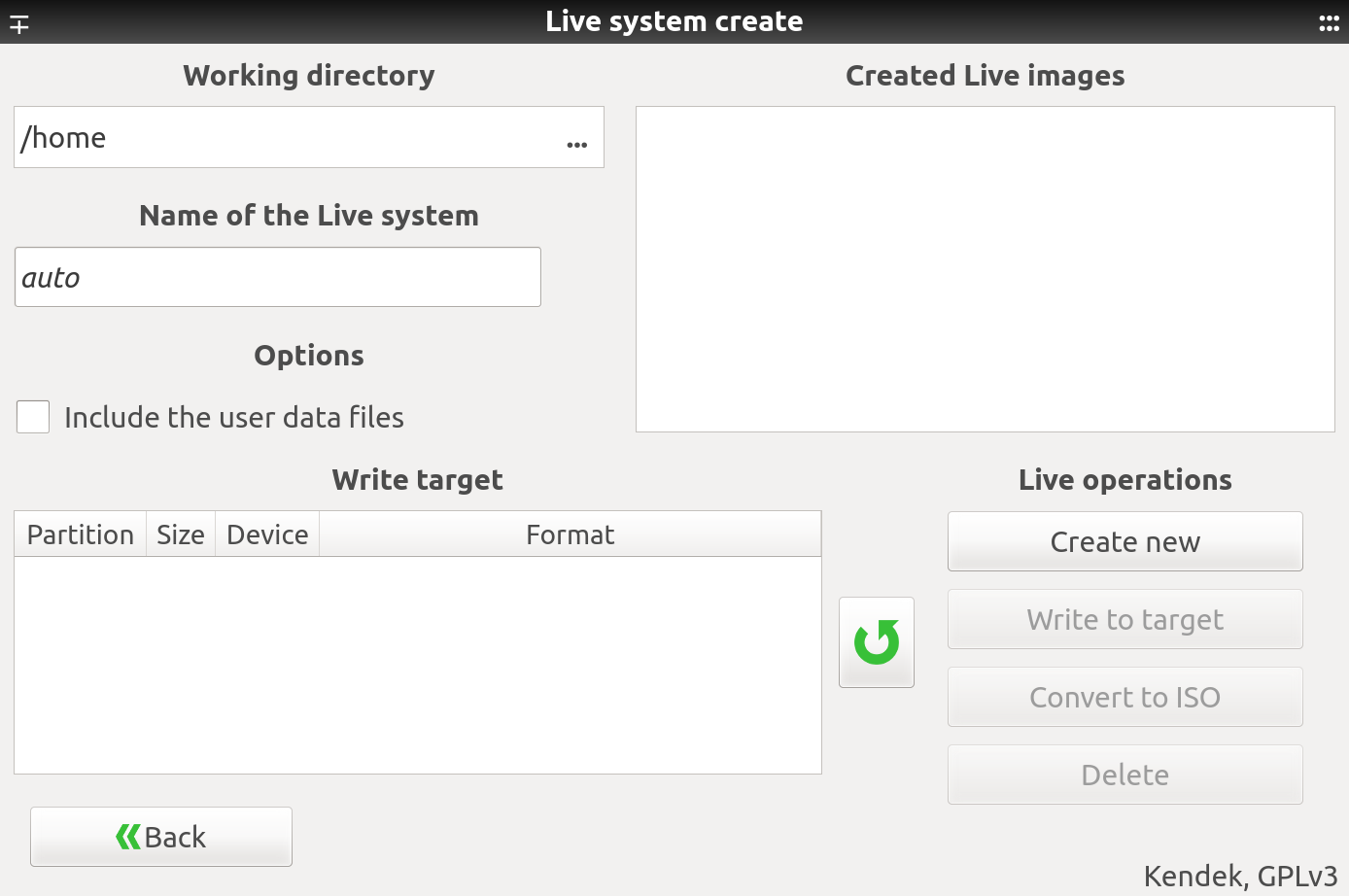1349x896 pixels.
Task: Open the window menu icon in title bar corner
Action: [x=19, y=23]
